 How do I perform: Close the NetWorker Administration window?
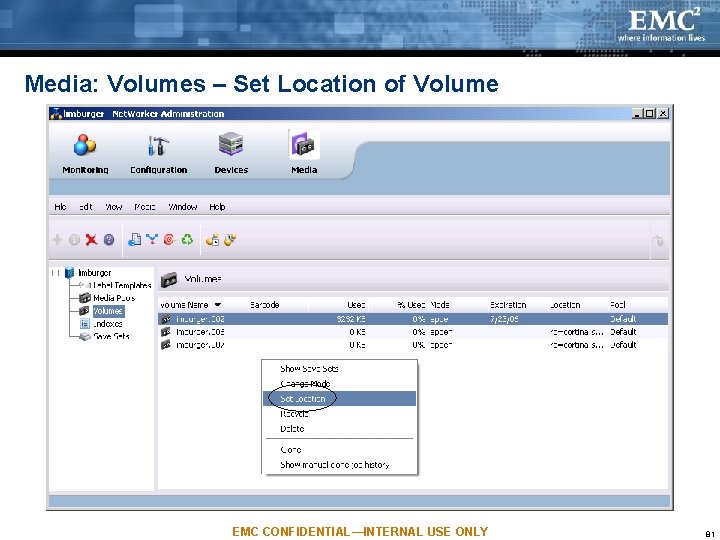tap(663, 113)
